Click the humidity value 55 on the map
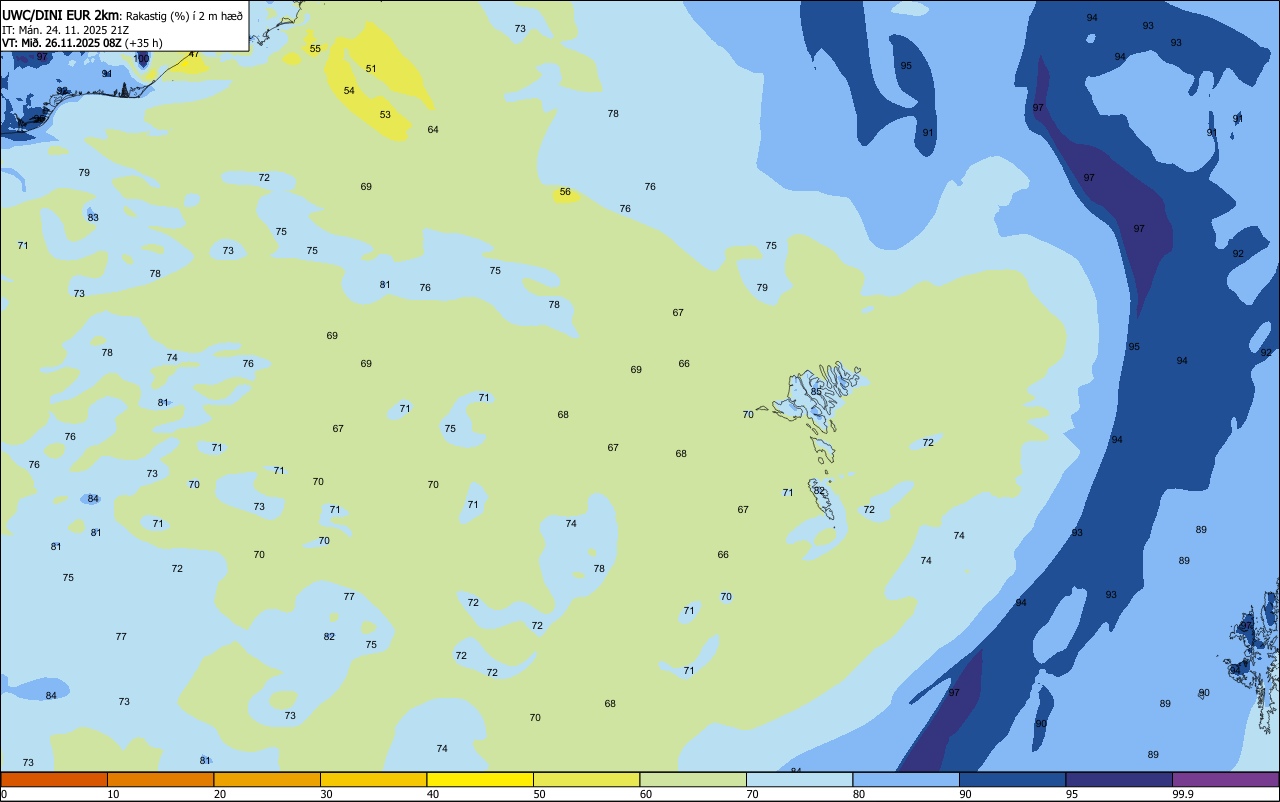Viewport: 1280px width, 802px height. pos(315,49)
